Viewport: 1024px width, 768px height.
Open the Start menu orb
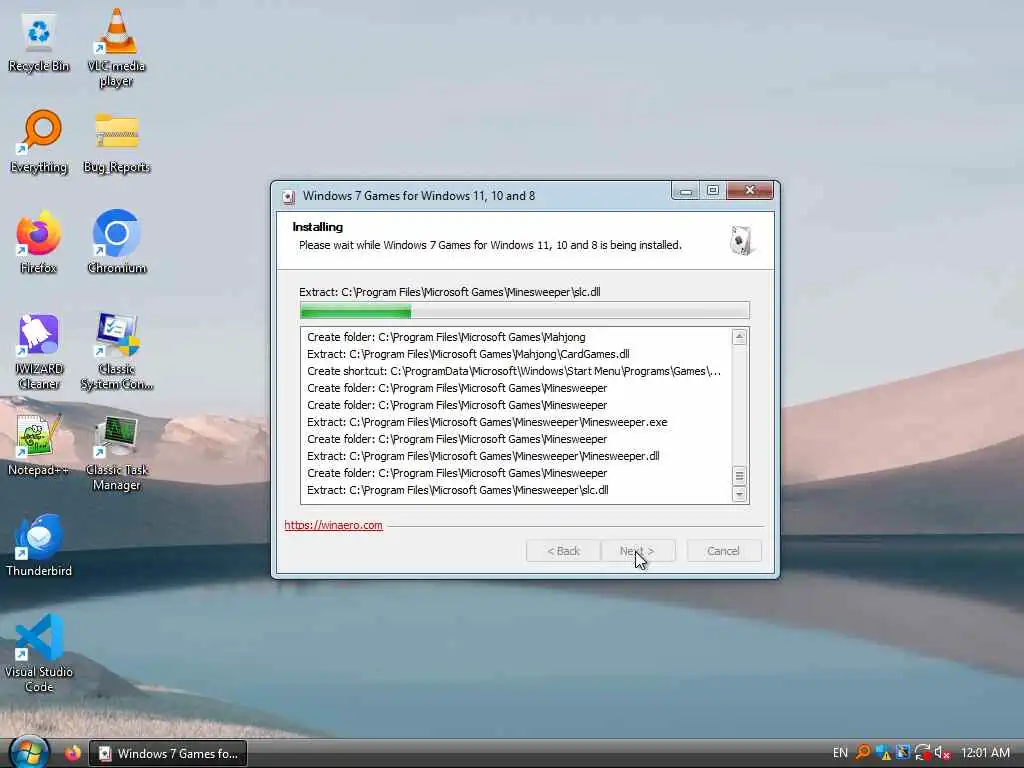pos(29,752)
